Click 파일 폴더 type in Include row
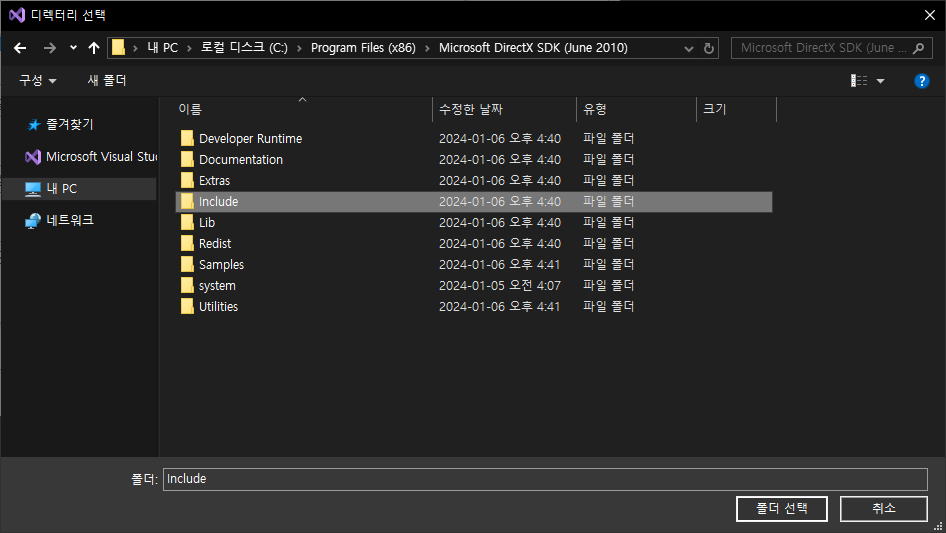This screenshot has width=946, height=533. point(608,202)
